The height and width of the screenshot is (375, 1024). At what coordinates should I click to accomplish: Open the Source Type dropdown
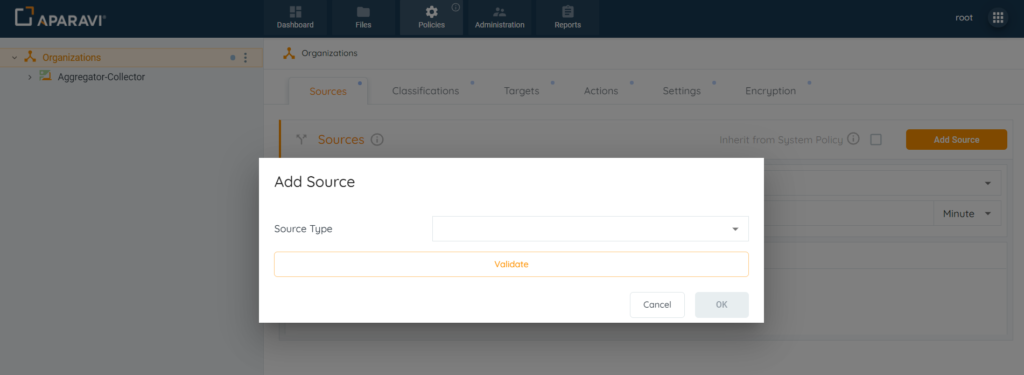point(590,229)
